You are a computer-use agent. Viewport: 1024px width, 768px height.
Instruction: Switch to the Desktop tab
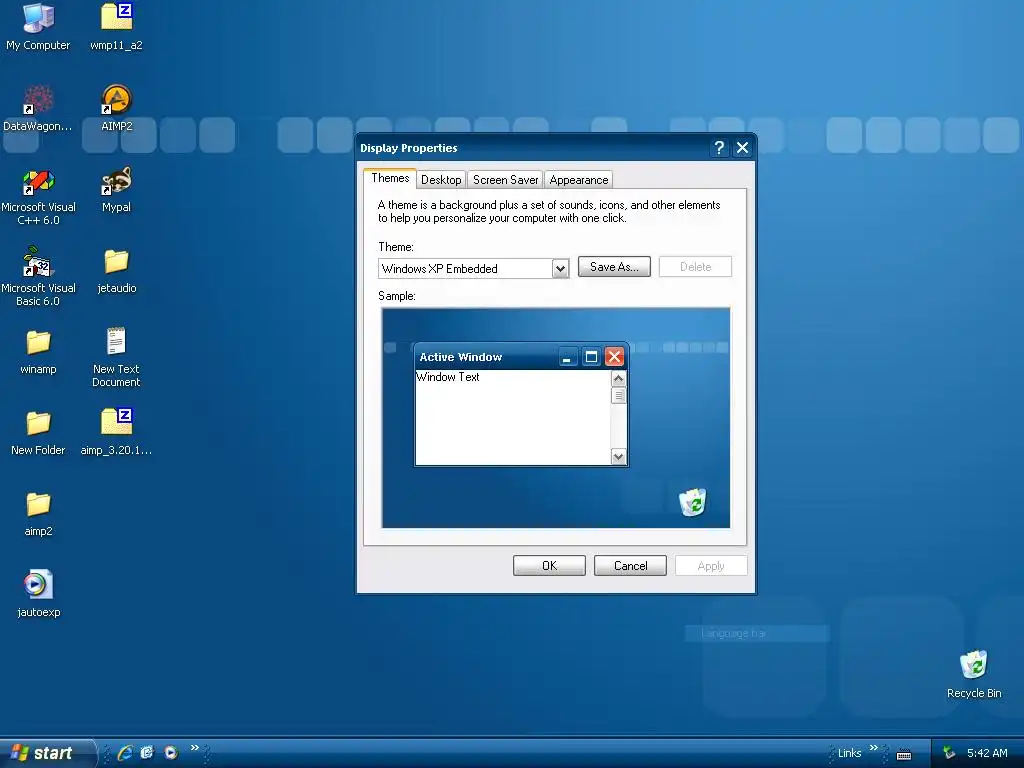pos(441,180)
